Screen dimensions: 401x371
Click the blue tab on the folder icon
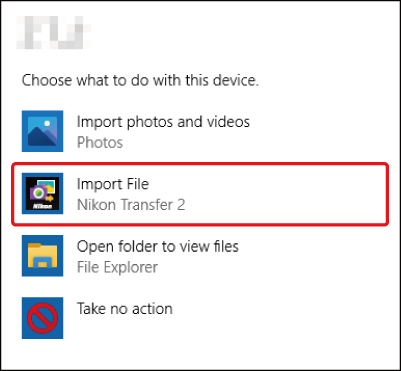42,263
